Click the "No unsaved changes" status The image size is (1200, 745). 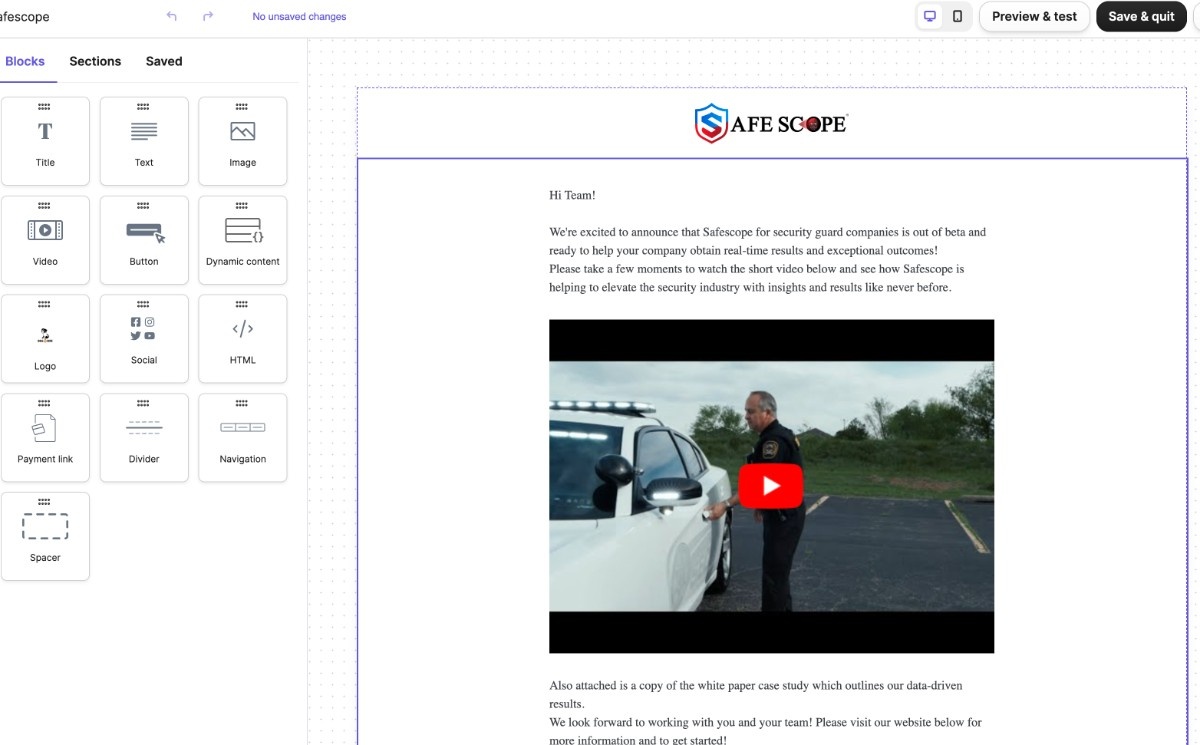[x=299, y=17]
